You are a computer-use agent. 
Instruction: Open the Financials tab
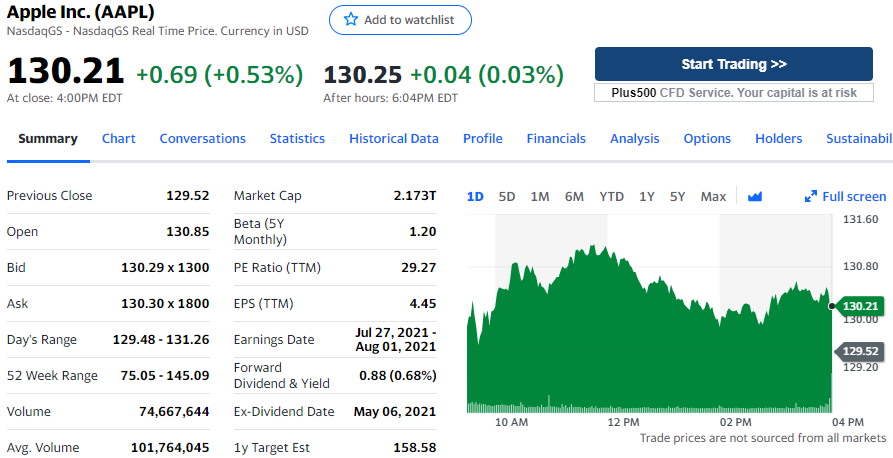point(556,139)
